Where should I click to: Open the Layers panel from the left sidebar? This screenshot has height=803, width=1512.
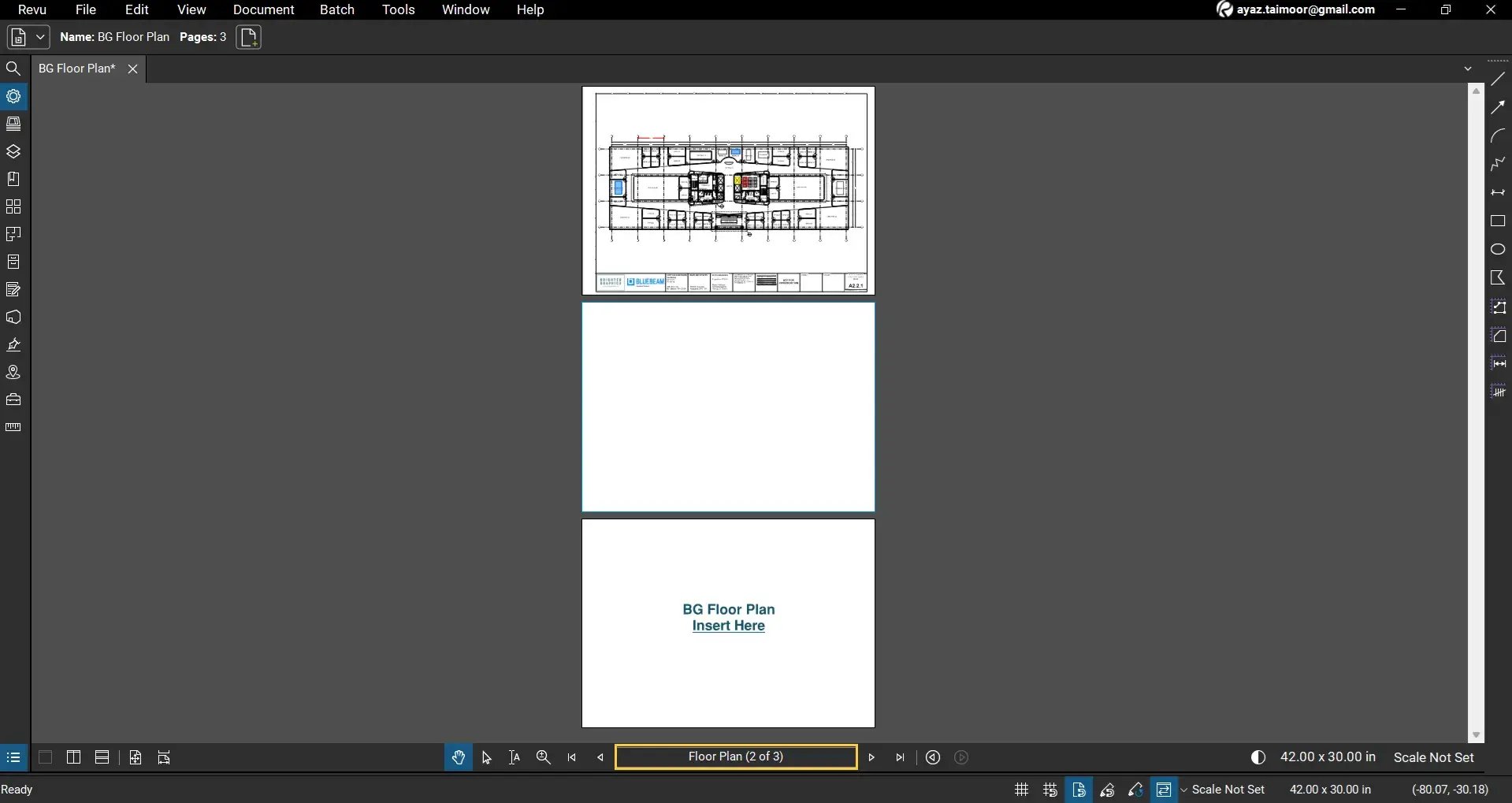tap(13, 151)
